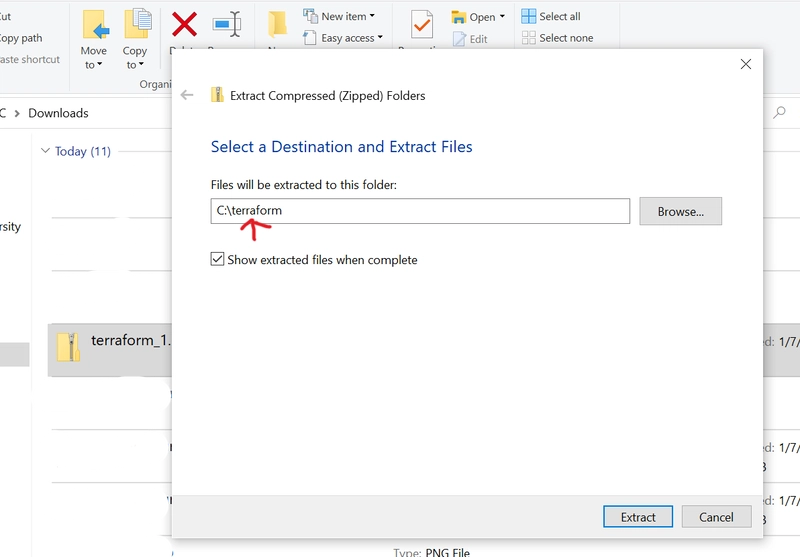Click the Extract button

click(638, 517)
